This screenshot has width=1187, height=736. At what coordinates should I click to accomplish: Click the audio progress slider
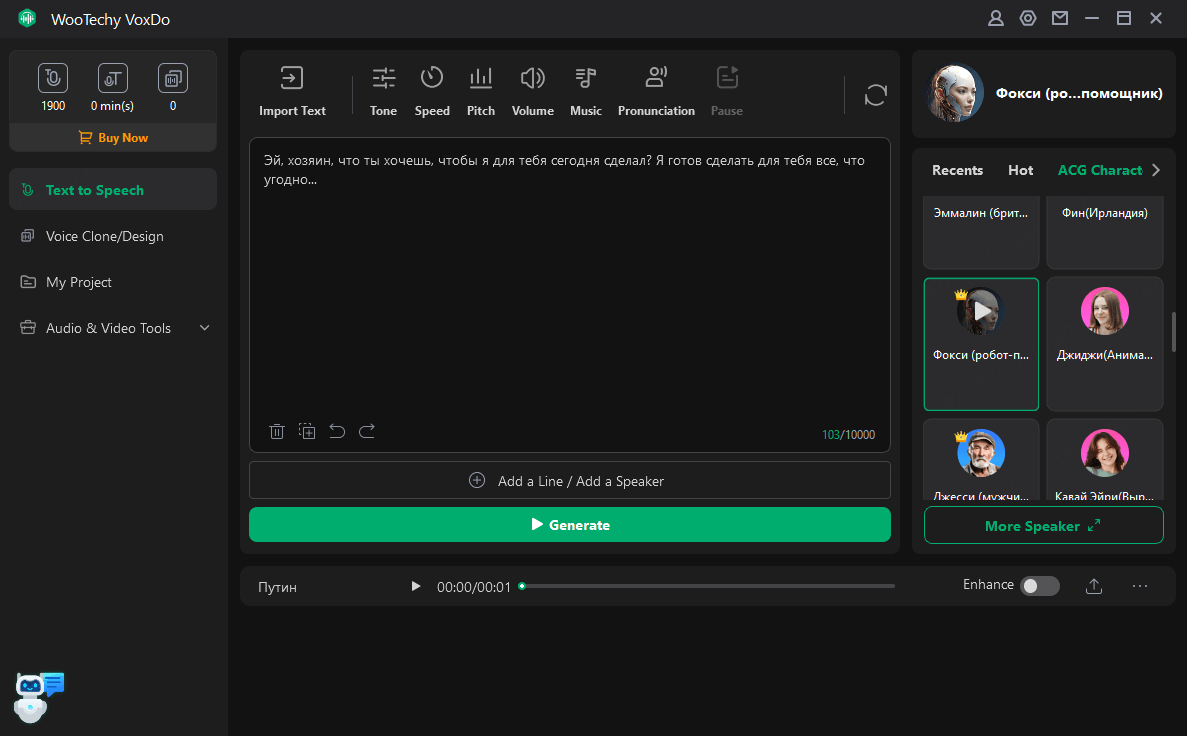point(709,586)
